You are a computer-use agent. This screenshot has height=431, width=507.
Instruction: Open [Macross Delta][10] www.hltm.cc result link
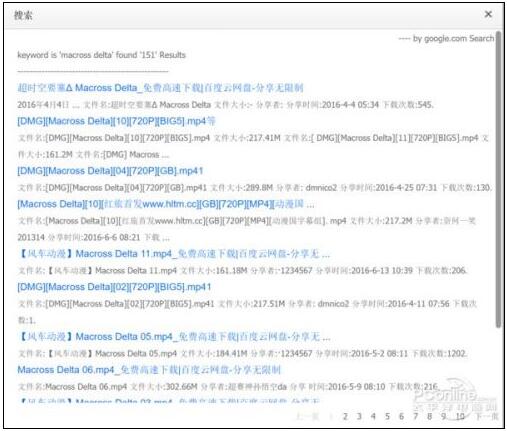[x=166, y=204]
